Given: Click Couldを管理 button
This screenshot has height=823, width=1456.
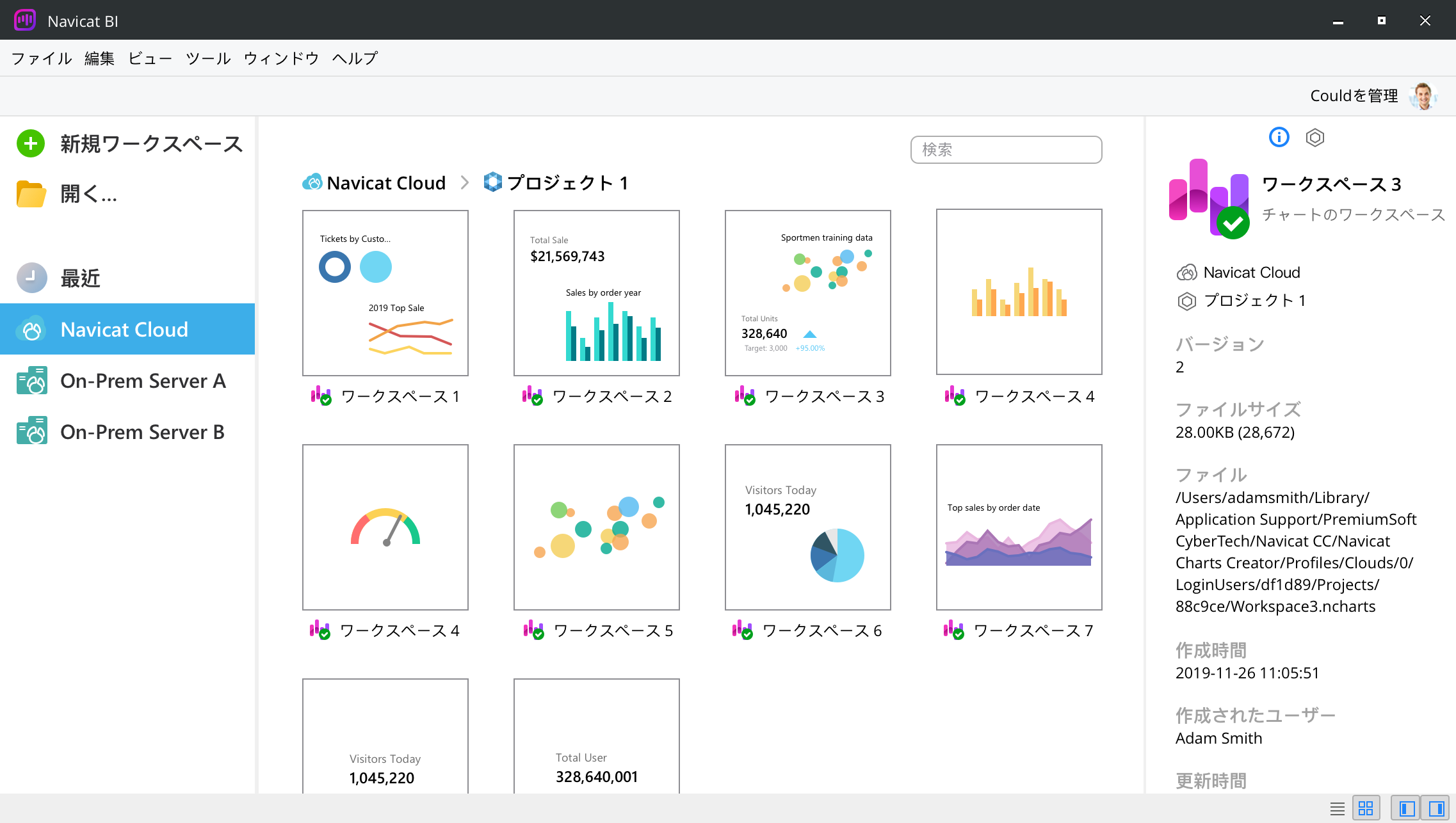Looking at the screenshot, I should [x=1354, y=96].
